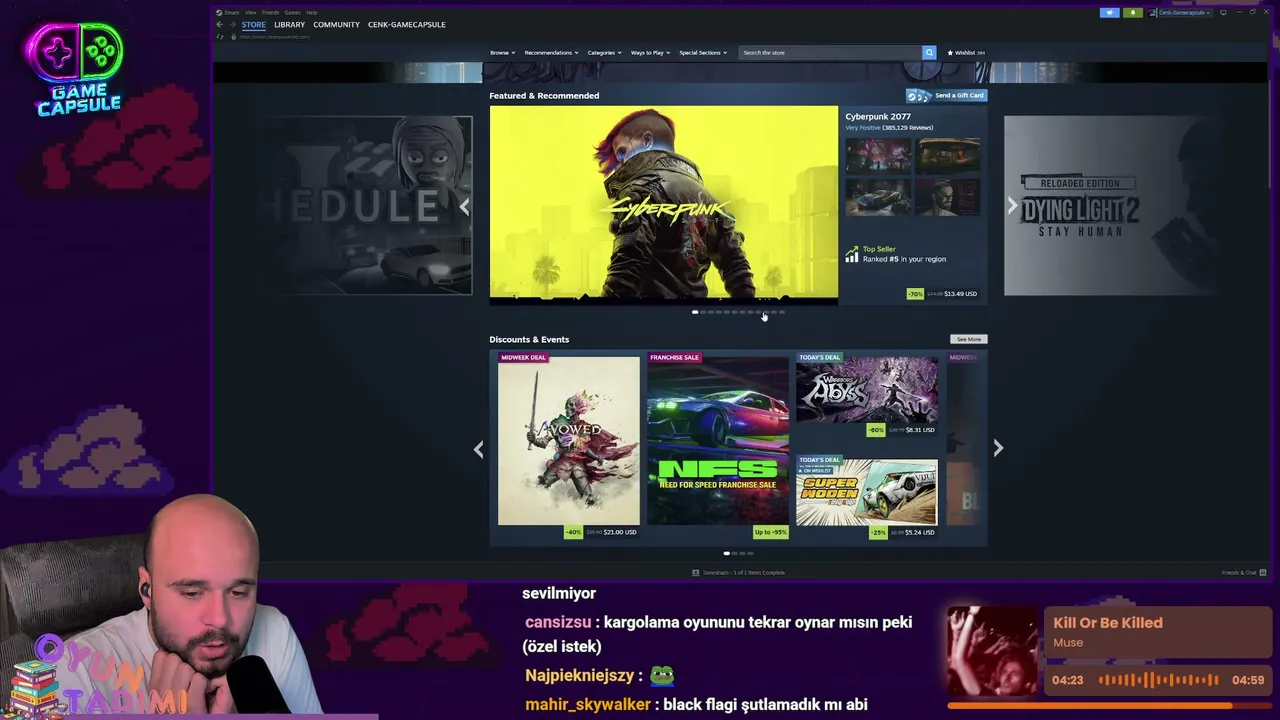Image resolution: width=1280 pixels, height=720 pixels.
Task: Open the Friends menu in title bar
Action: (x=270, y=12)
